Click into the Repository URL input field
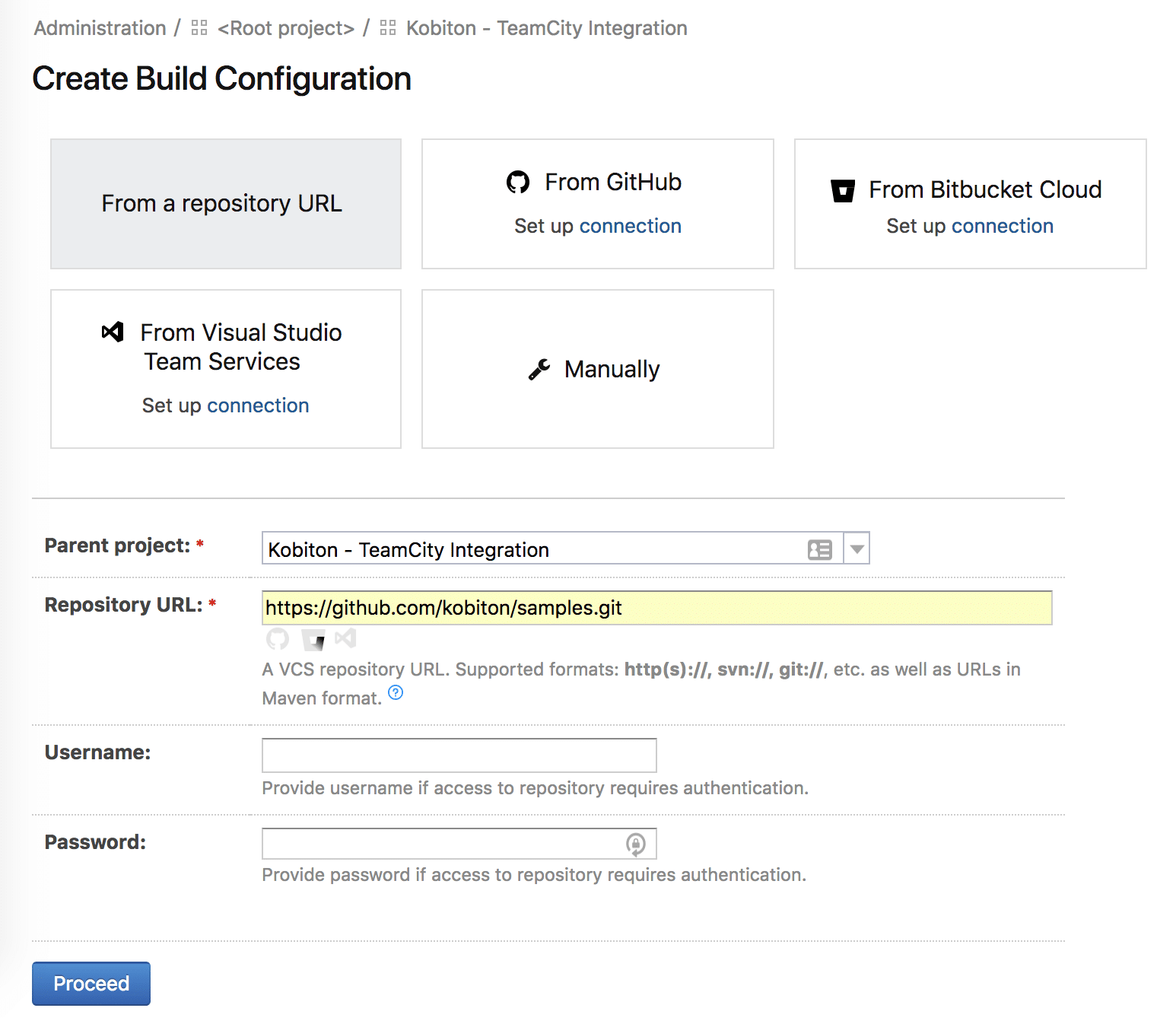 pos(657,608)
